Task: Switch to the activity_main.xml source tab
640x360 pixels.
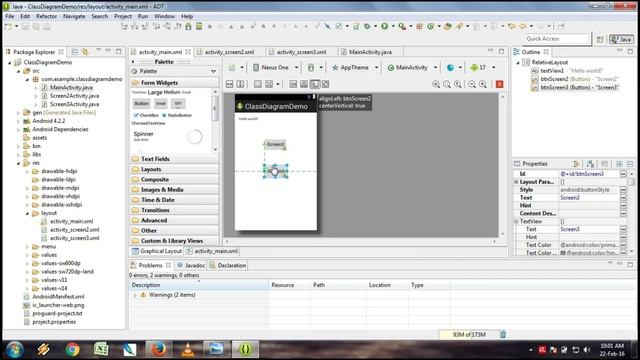Action: (x=212, y=251)
